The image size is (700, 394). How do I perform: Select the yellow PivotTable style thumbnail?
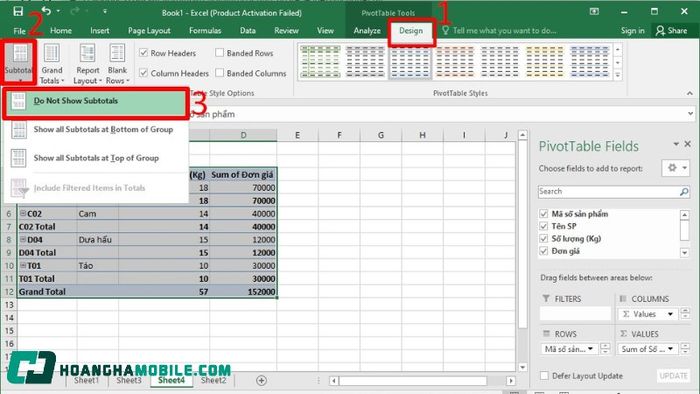pyautogui.click(x=544, y=61)
